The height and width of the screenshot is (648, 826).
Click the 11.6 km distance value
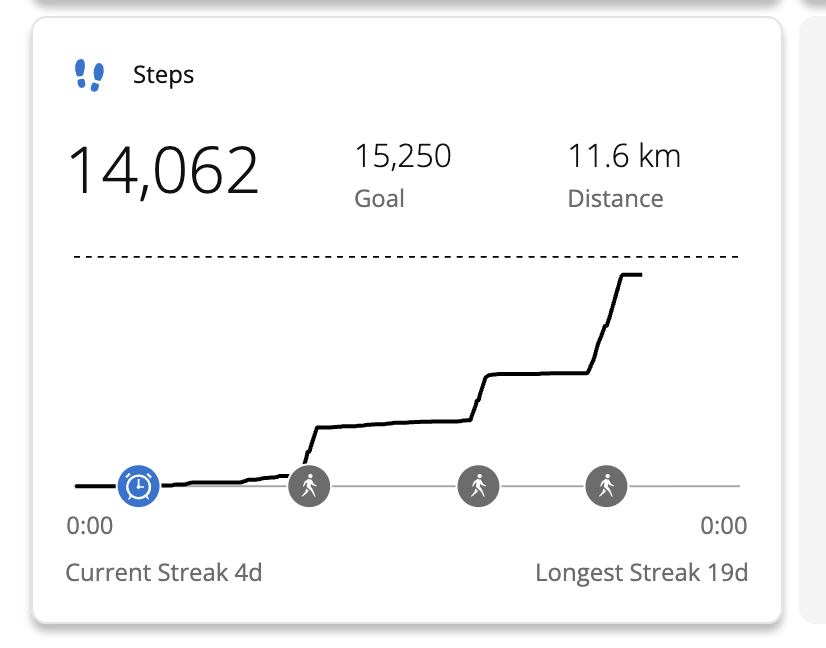(x=624, y=157)
